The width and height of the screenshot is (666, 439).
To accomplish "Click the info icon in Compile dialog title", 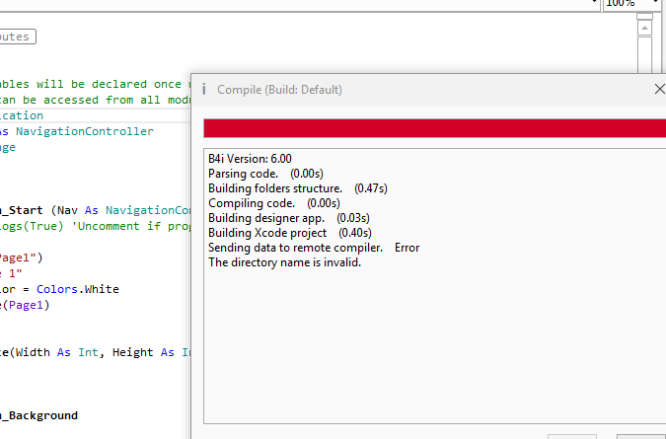I will click(x=204, y=90).
